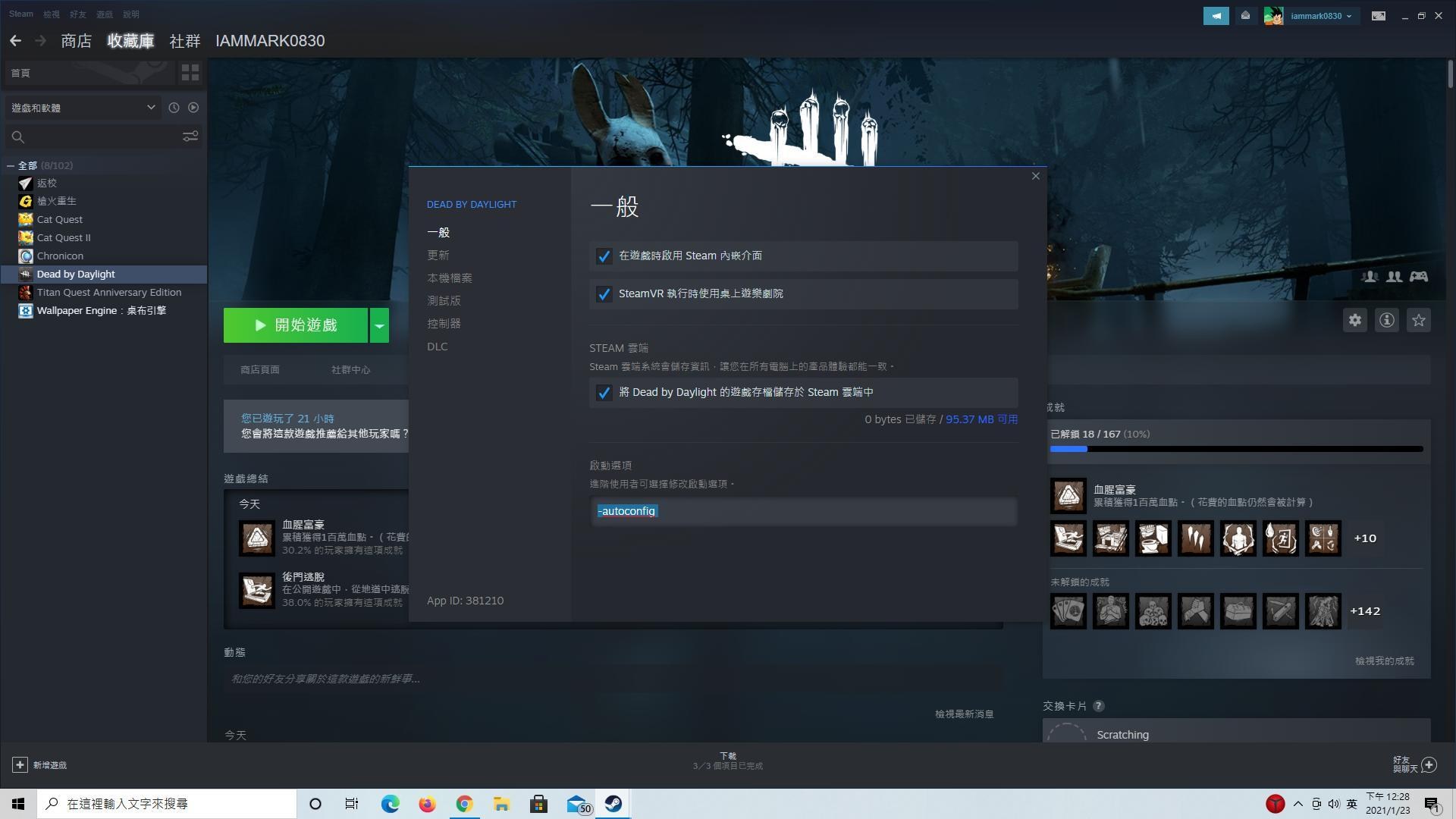Switch to Big Picture mode icon
This screenshot has height=819, width=1456.
pyautogui.click(x=1379, y=16)
